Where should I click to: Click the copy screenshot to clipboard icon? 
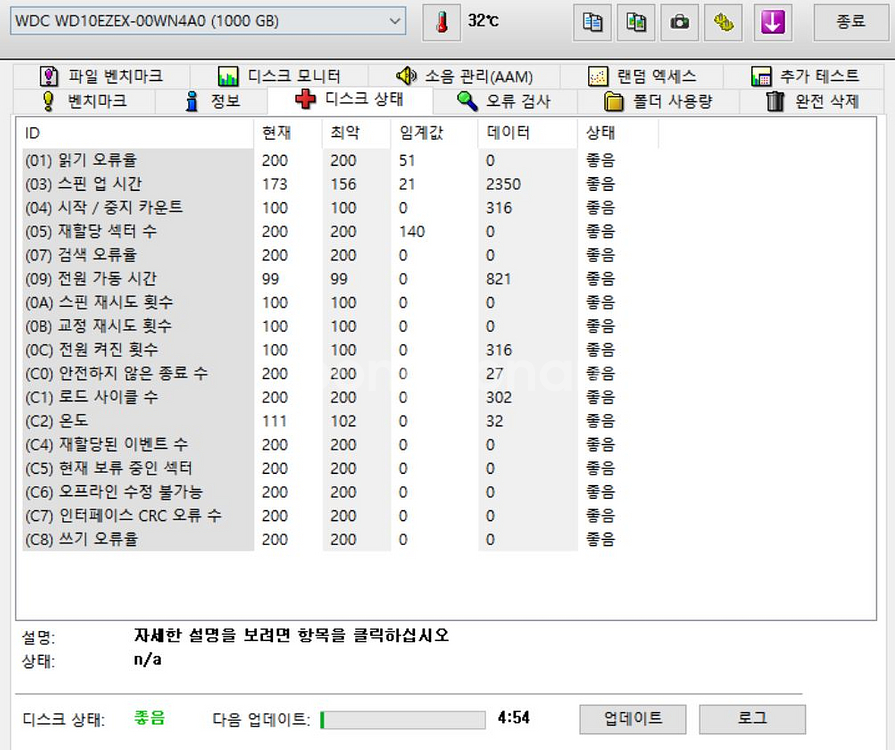(636, 22)
